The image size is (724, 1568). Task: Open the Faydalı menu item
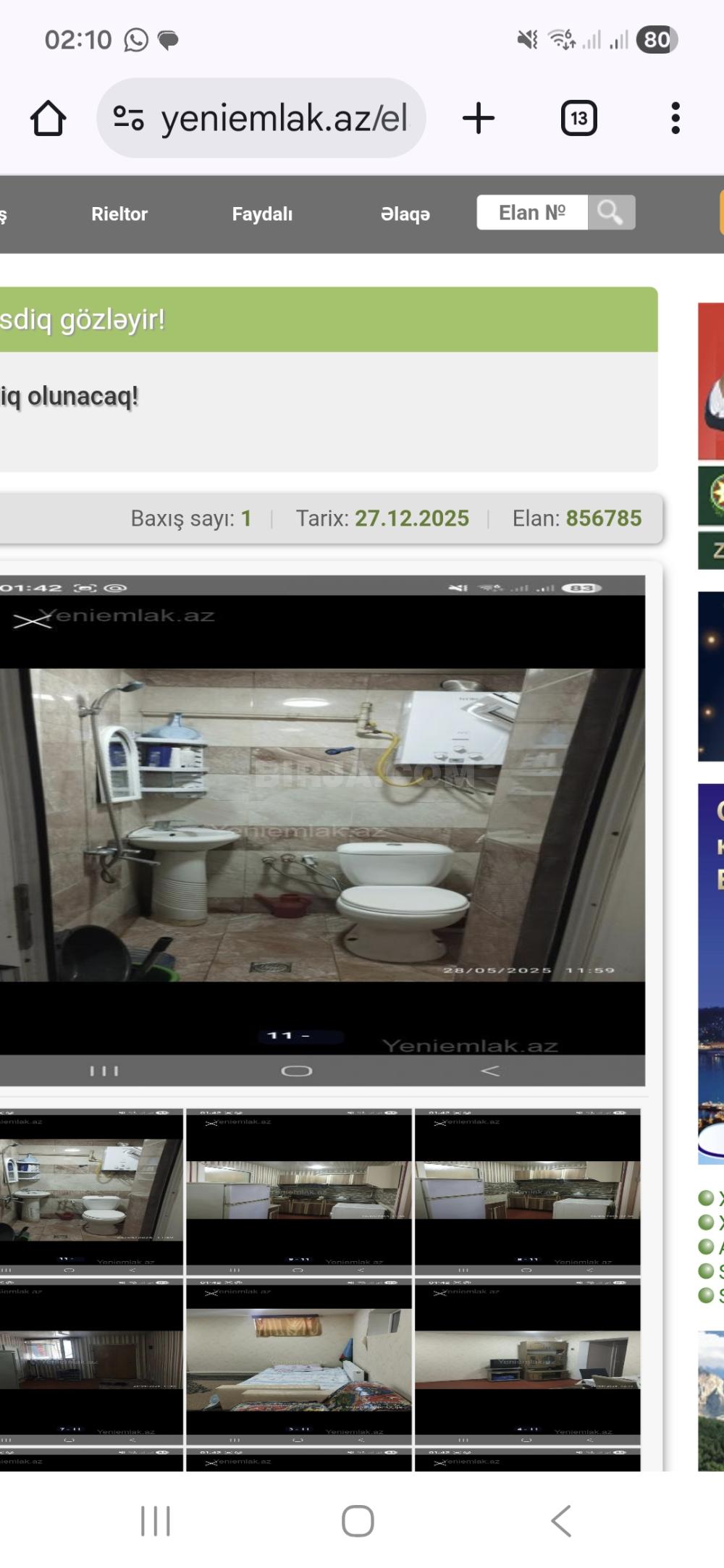262,214
